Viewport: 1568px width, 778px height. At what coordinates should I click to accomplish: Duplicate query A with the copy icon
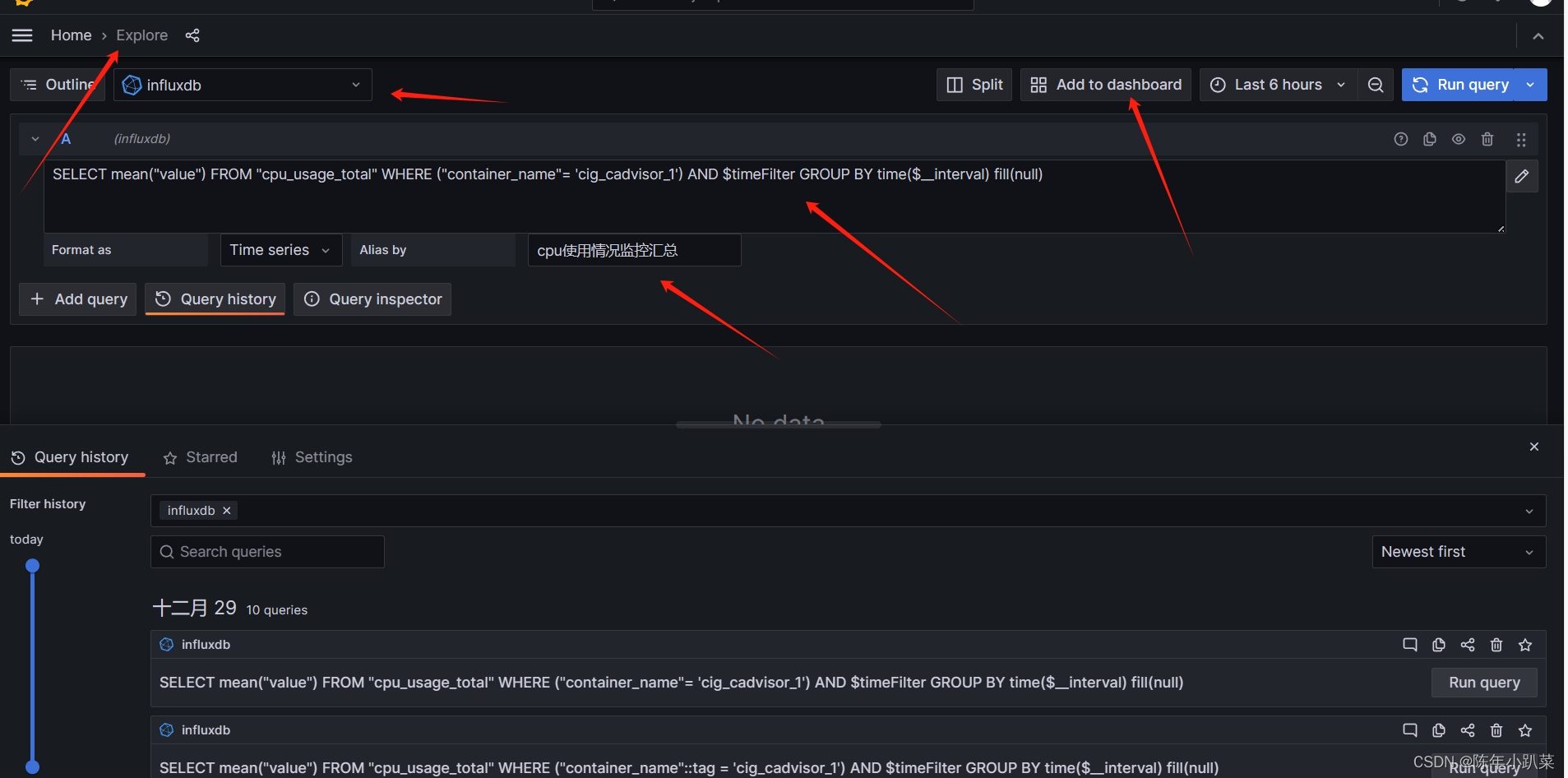[1430, 139]
